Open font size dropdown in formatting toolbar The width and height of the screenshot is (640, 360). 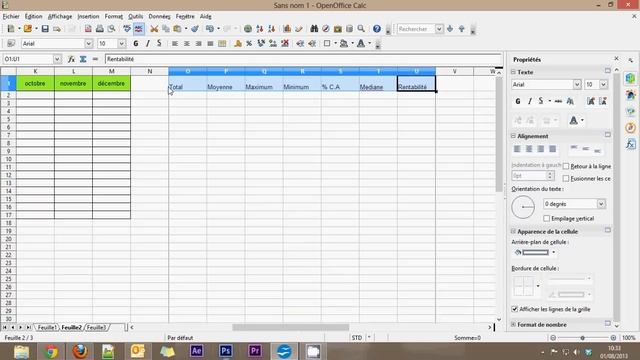[x=122, y=44]
